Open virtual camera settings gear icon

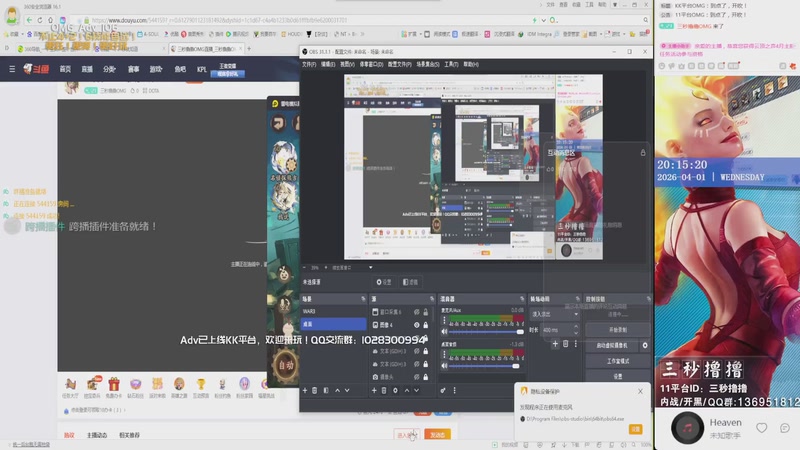click(645, 345)
